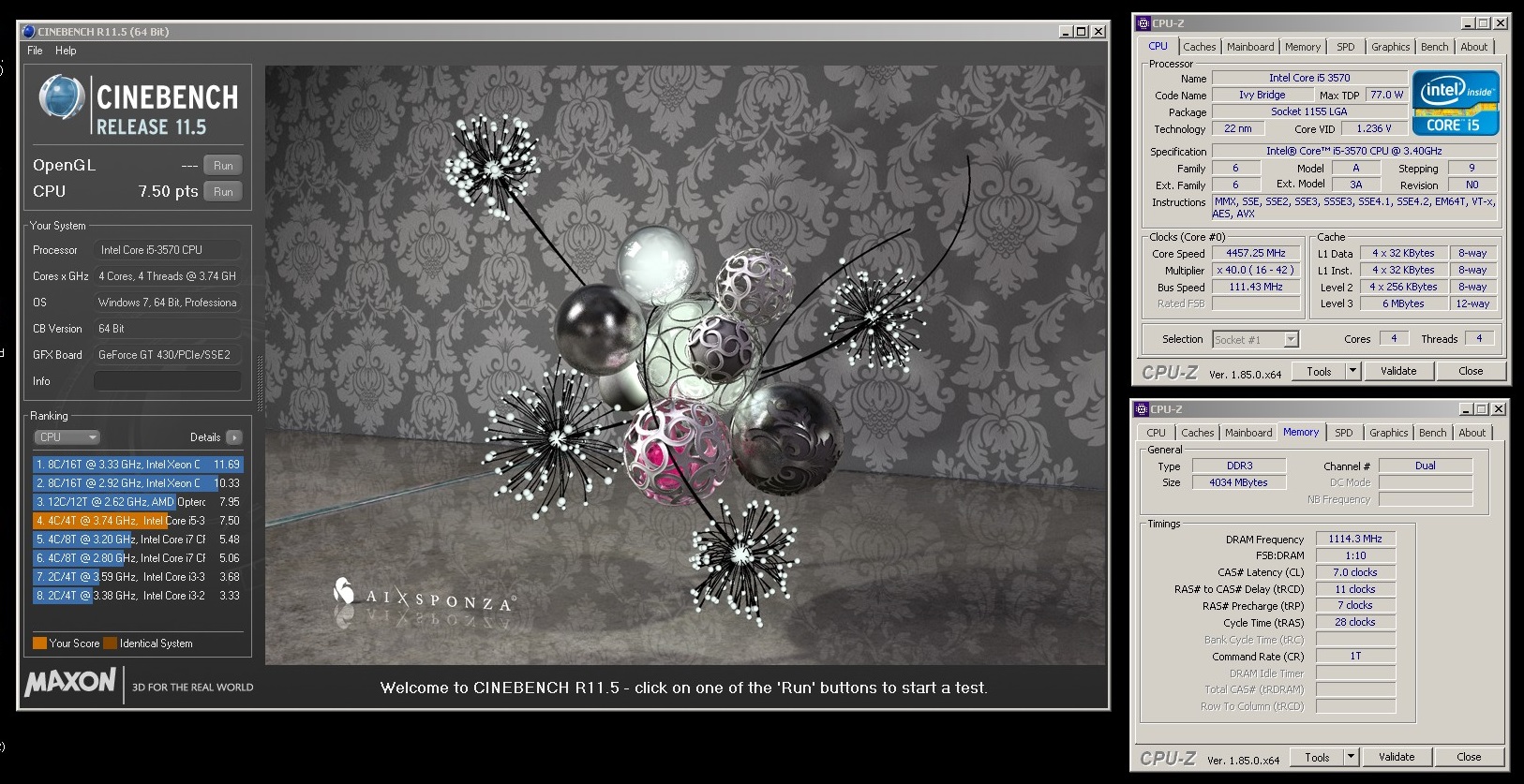Select ranking row 12C/12T @ 2.62 GHz AMD Opteron

pyautogui.click(x=138, y=502)
